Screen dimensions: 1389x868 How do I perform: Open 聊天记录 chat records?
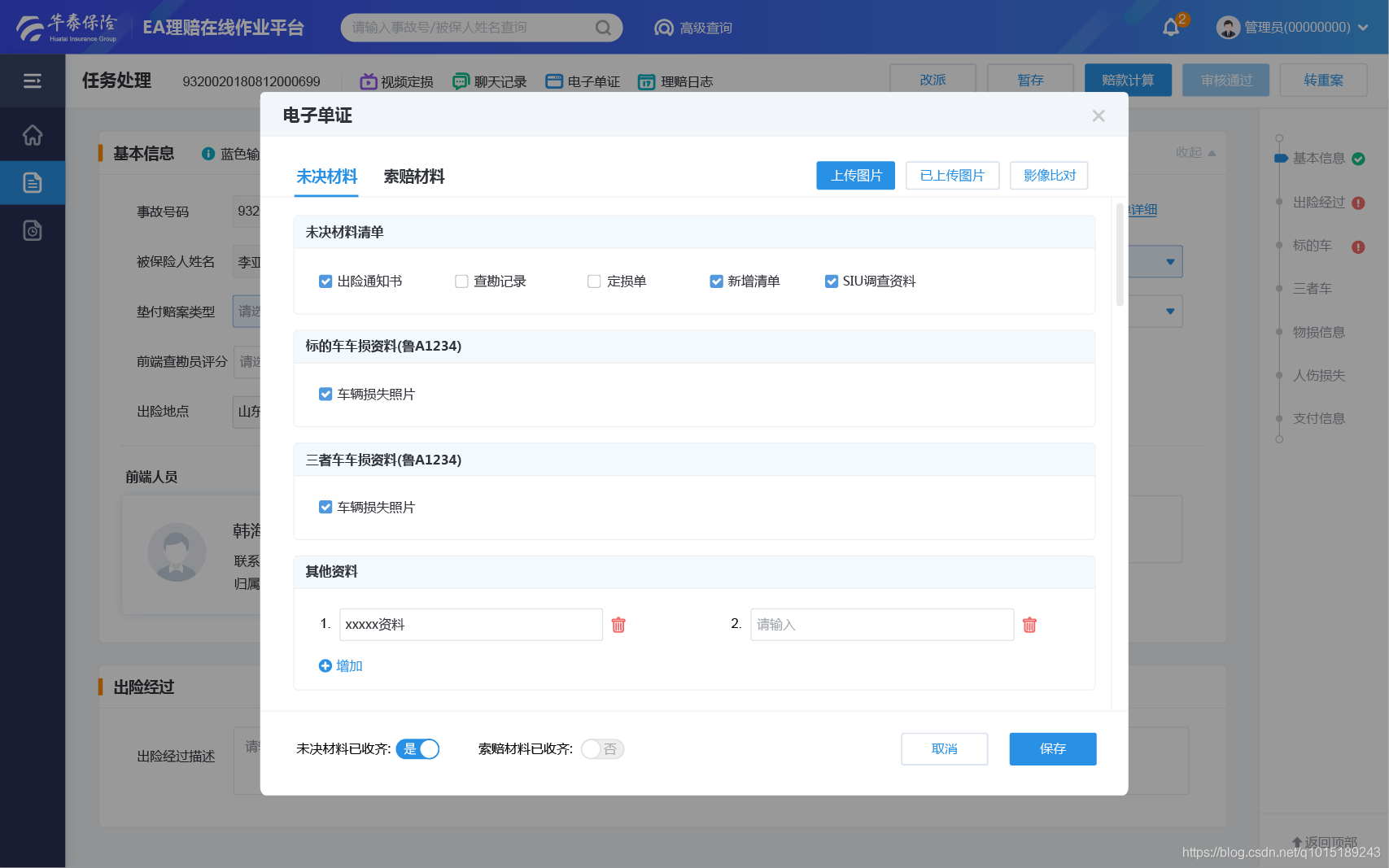click(x=490, y=81)
